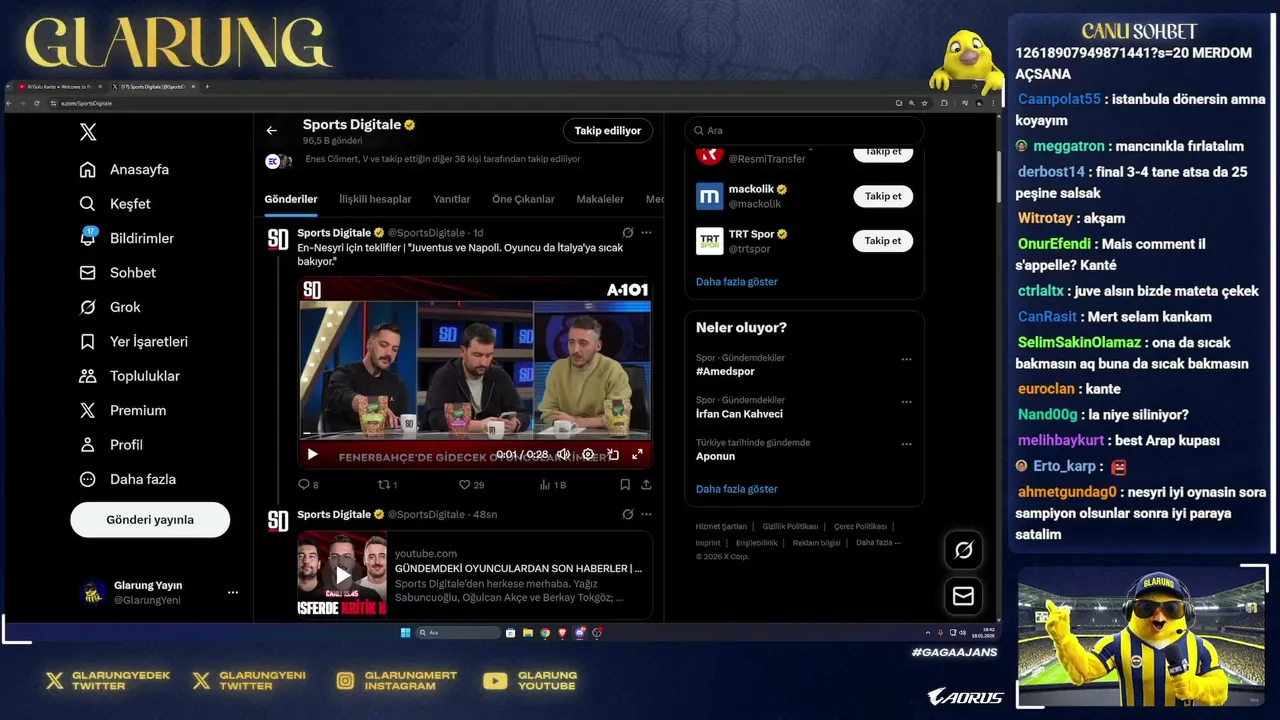Open Bildirimler notifications
Image resolution: width=1280 pixels, height=720 pixels.
point(127,238)
